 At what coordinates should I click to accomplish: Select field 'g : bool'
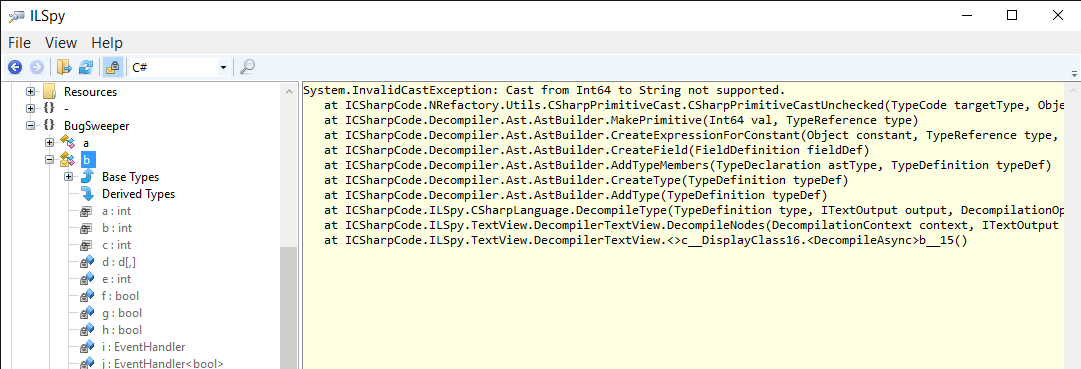121,313
